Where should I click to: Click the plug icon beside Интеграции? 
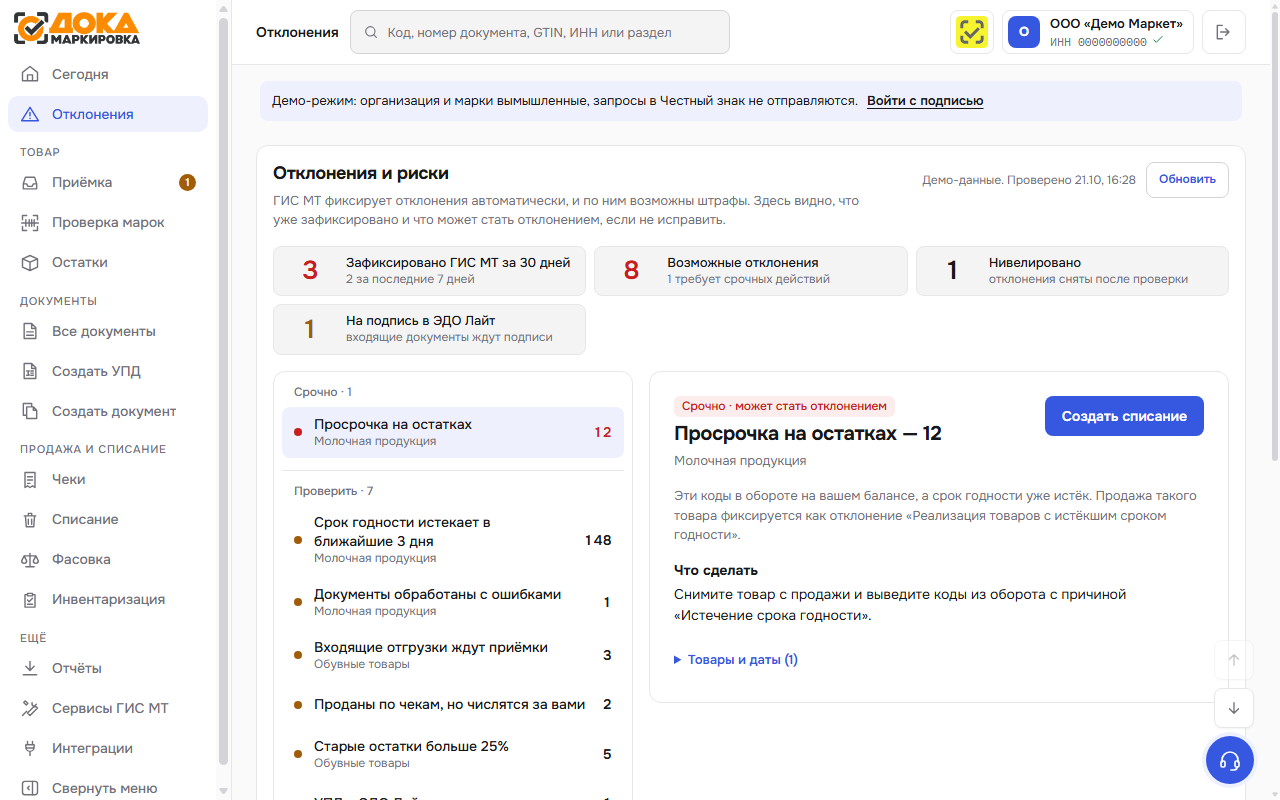30,748
